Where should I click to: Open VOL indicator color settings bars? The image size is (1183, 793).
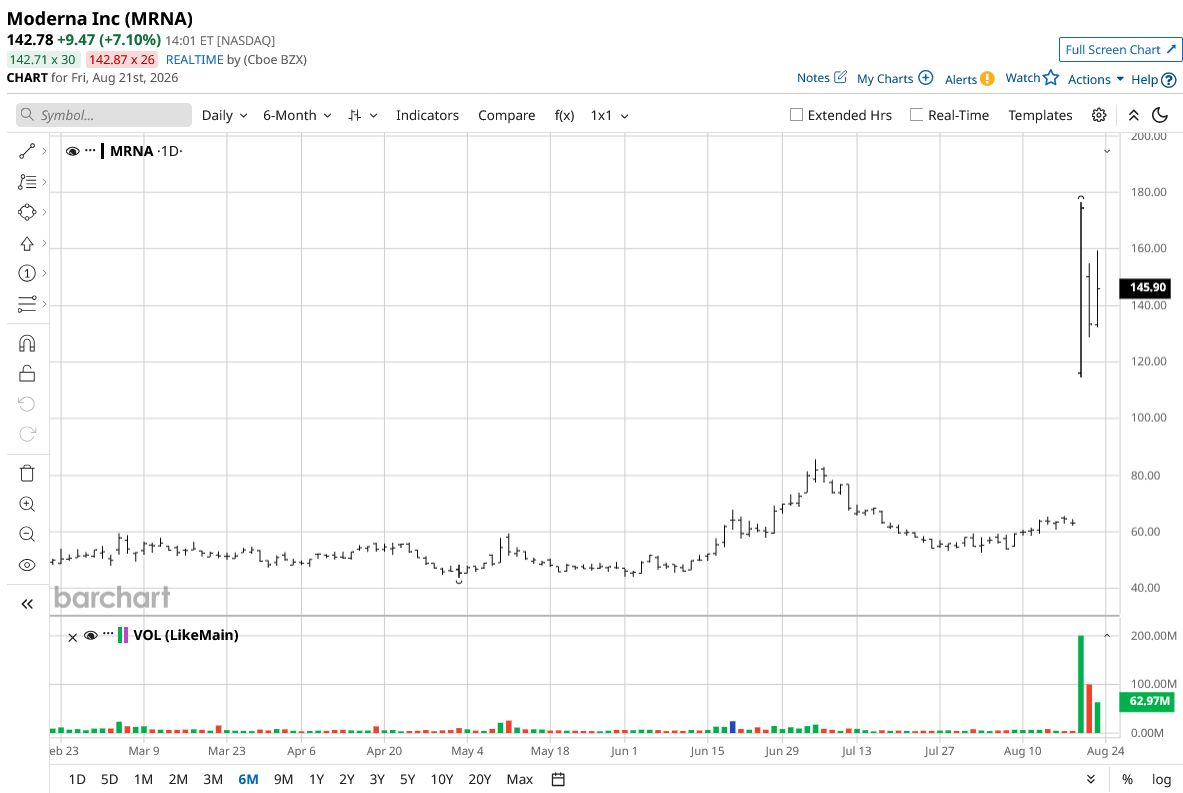pyautogui.click(x=123, y=635)
